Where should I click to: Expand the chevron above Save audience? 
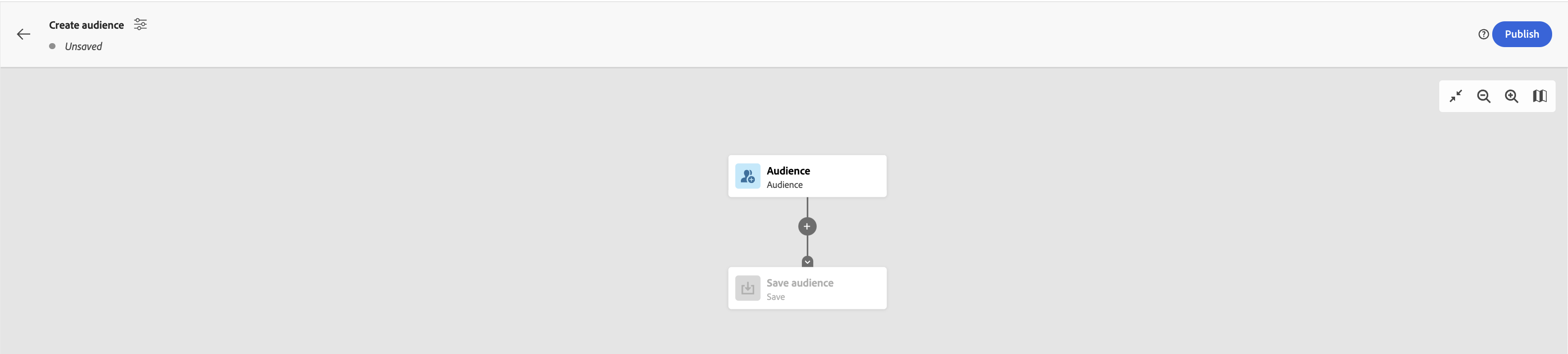click(x=807, y=262)
